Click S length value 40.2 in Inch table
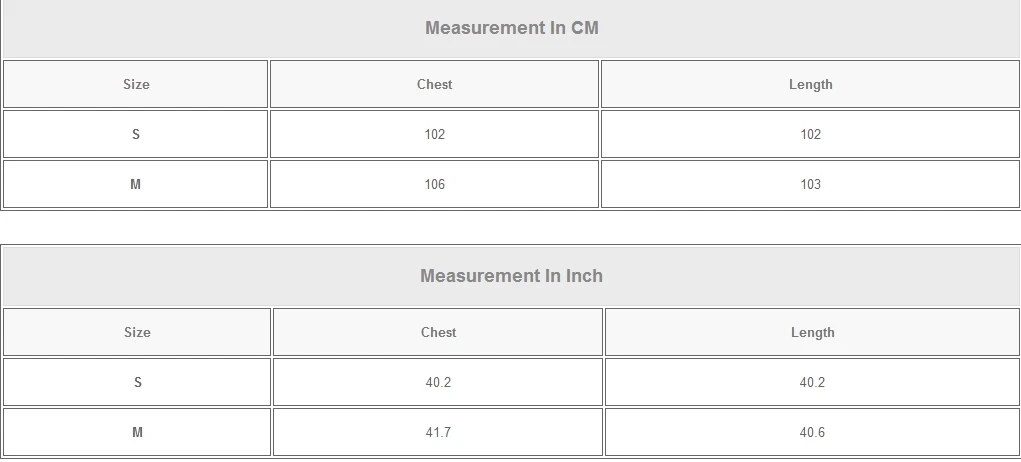Screen dimensions: 1021x462 tap(812, 382)
